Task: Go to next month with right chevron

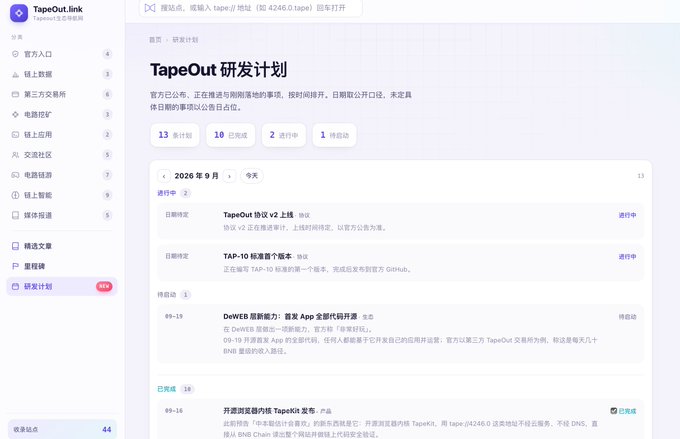Action: coord(229,176)
